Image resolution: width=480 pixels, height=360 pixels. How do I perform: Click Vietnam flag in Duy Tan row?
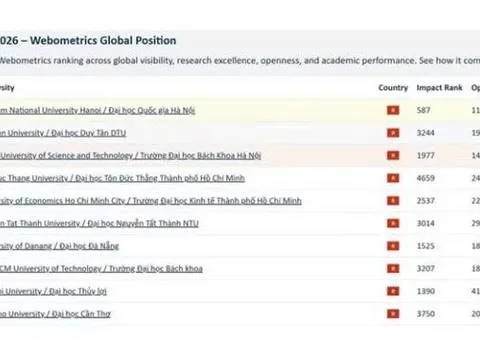click(393, 133)
